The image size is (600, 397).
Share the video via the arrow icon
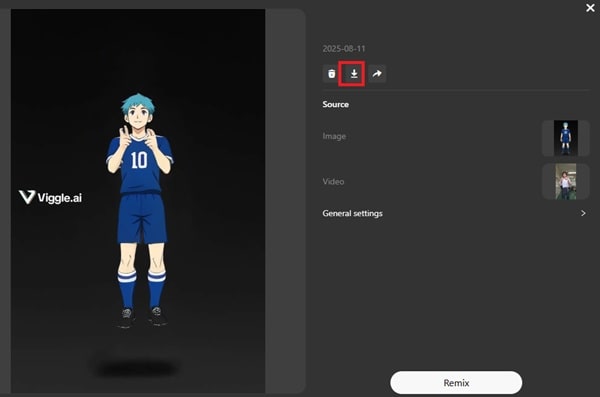[377, 74]
